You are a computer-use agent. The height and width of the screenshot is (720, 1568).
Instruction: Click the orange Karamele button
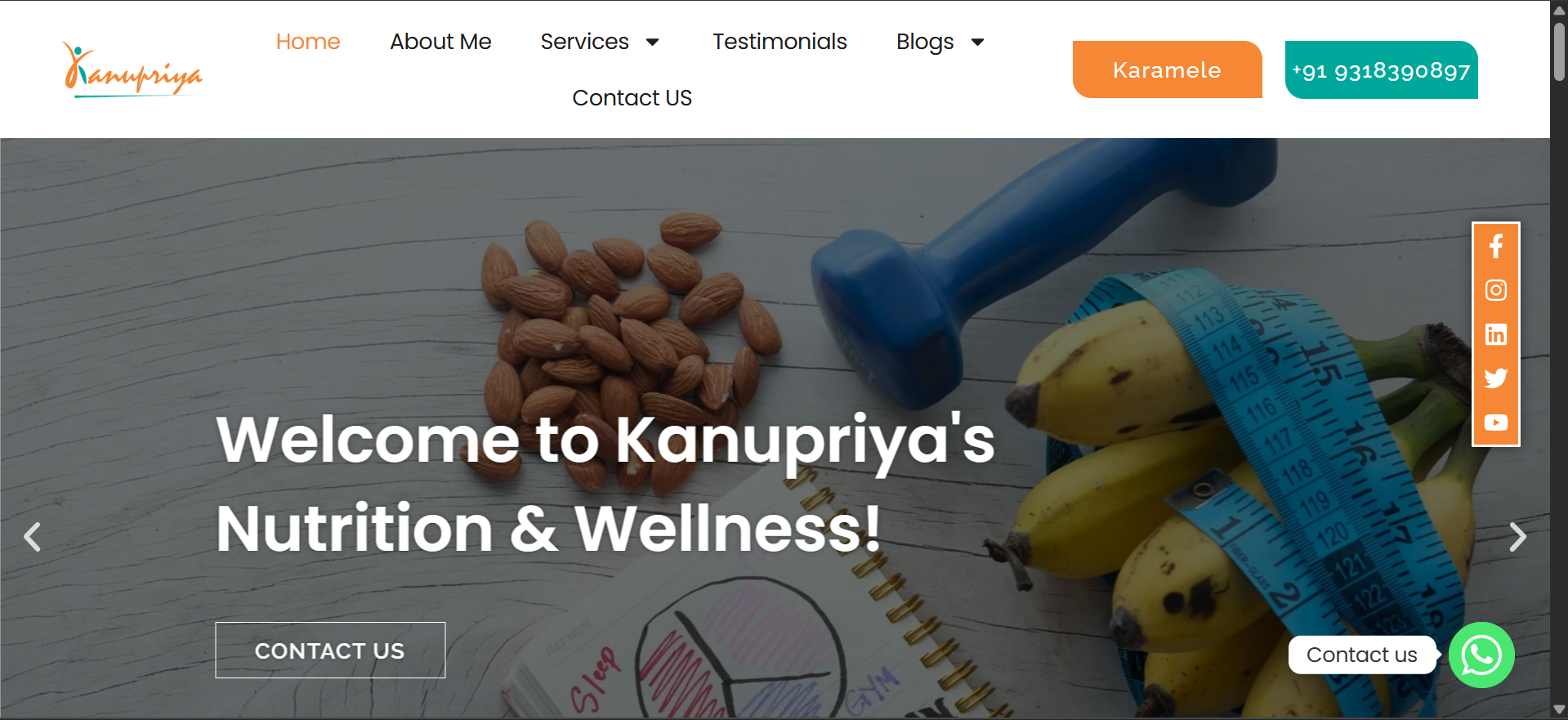click(x=1167, y=69)
